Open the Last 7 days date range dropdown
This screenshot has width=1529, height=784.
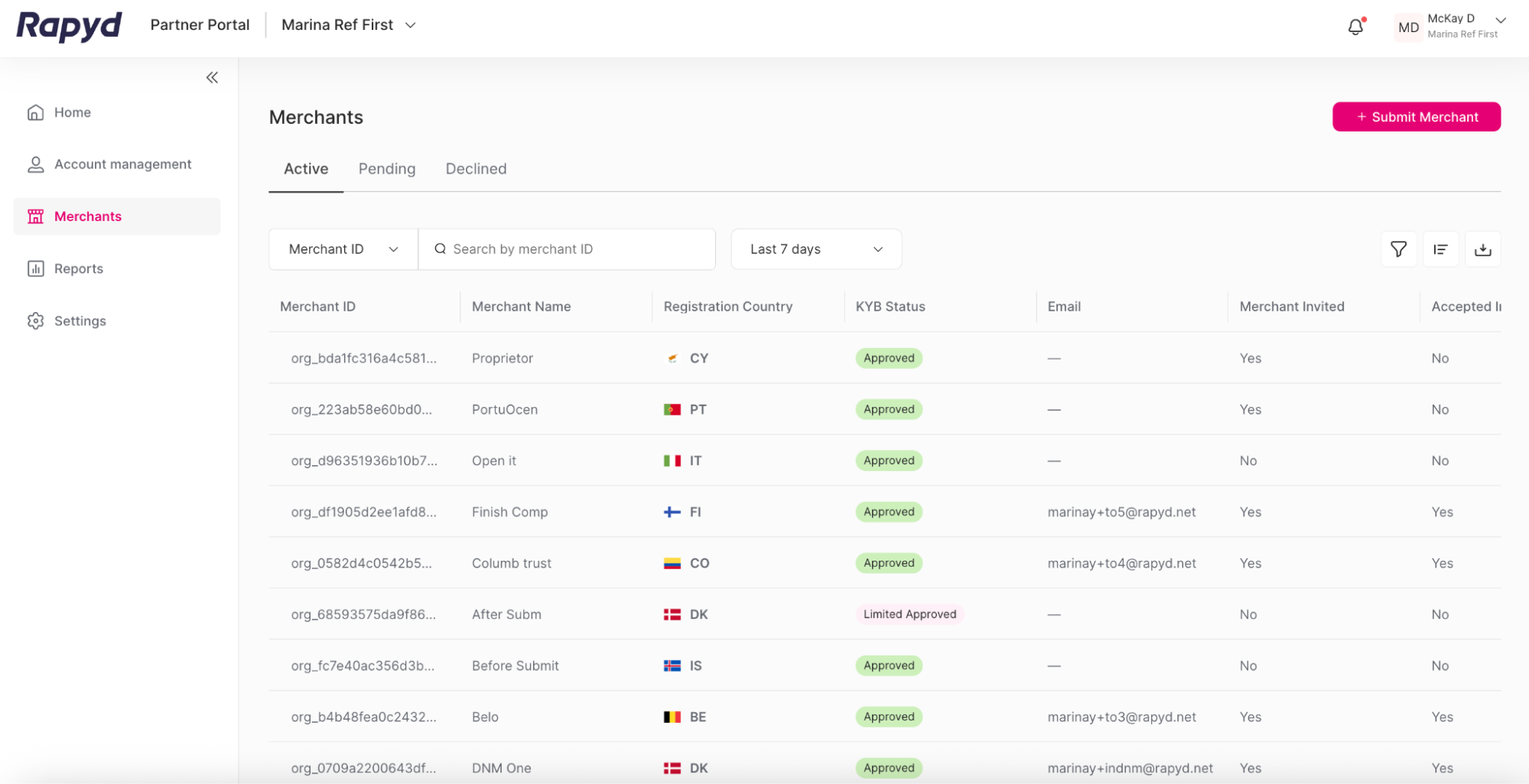point(815,249)
